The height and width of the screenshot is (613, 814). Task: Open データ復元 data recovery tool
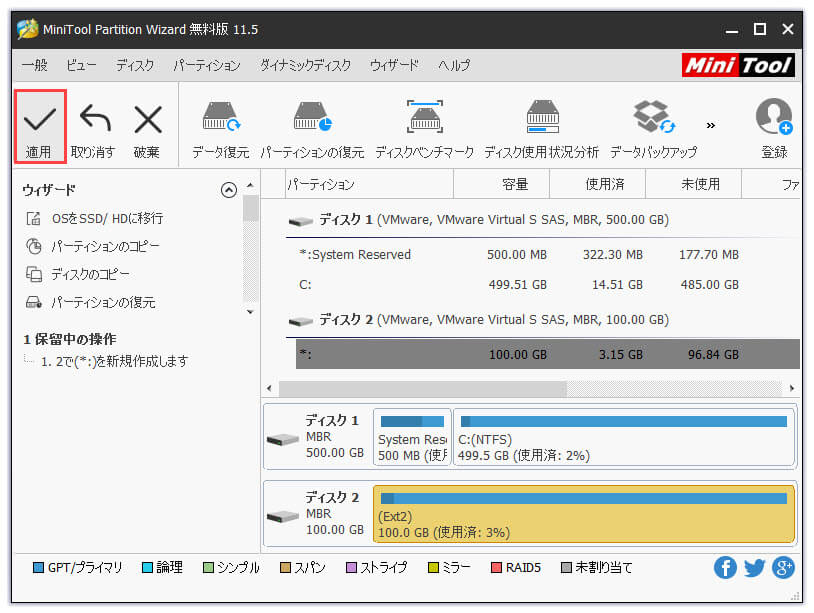tap(220, 120)
